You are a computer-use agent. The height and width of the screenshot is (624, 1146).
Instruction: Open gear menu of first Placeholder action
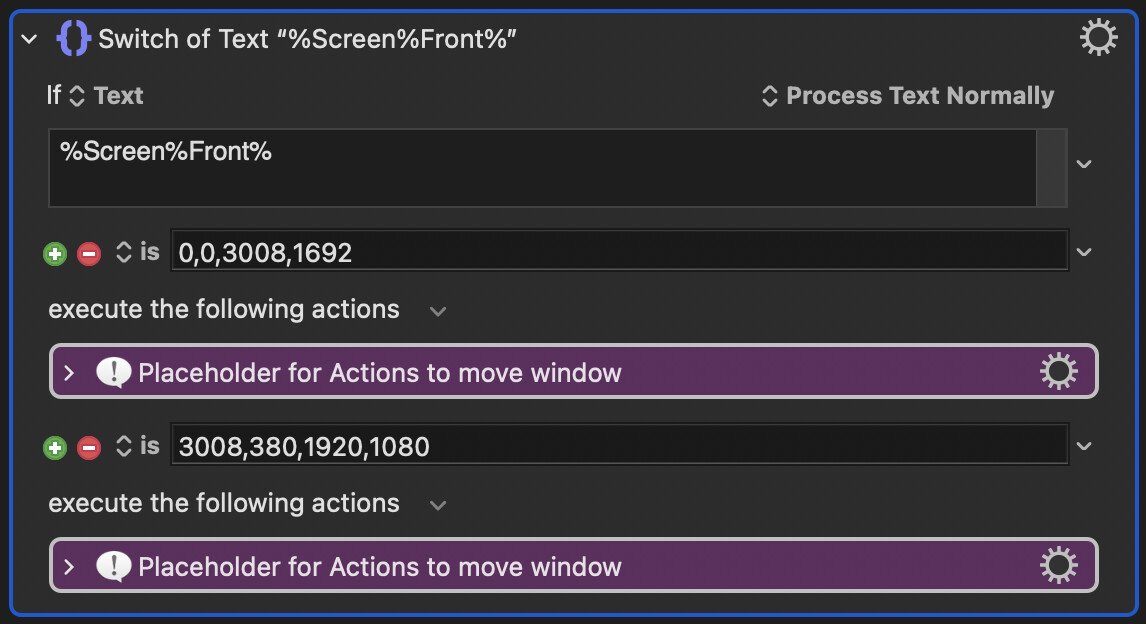pyautogui.click(x=1058, y=371)
